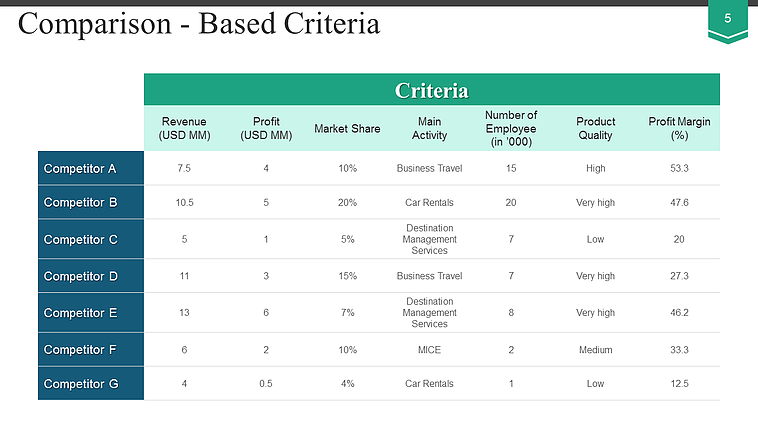The height and width of the screenshot is (426, 758).
Task: Click the Product Quality column header
Action: pos(595,128)
